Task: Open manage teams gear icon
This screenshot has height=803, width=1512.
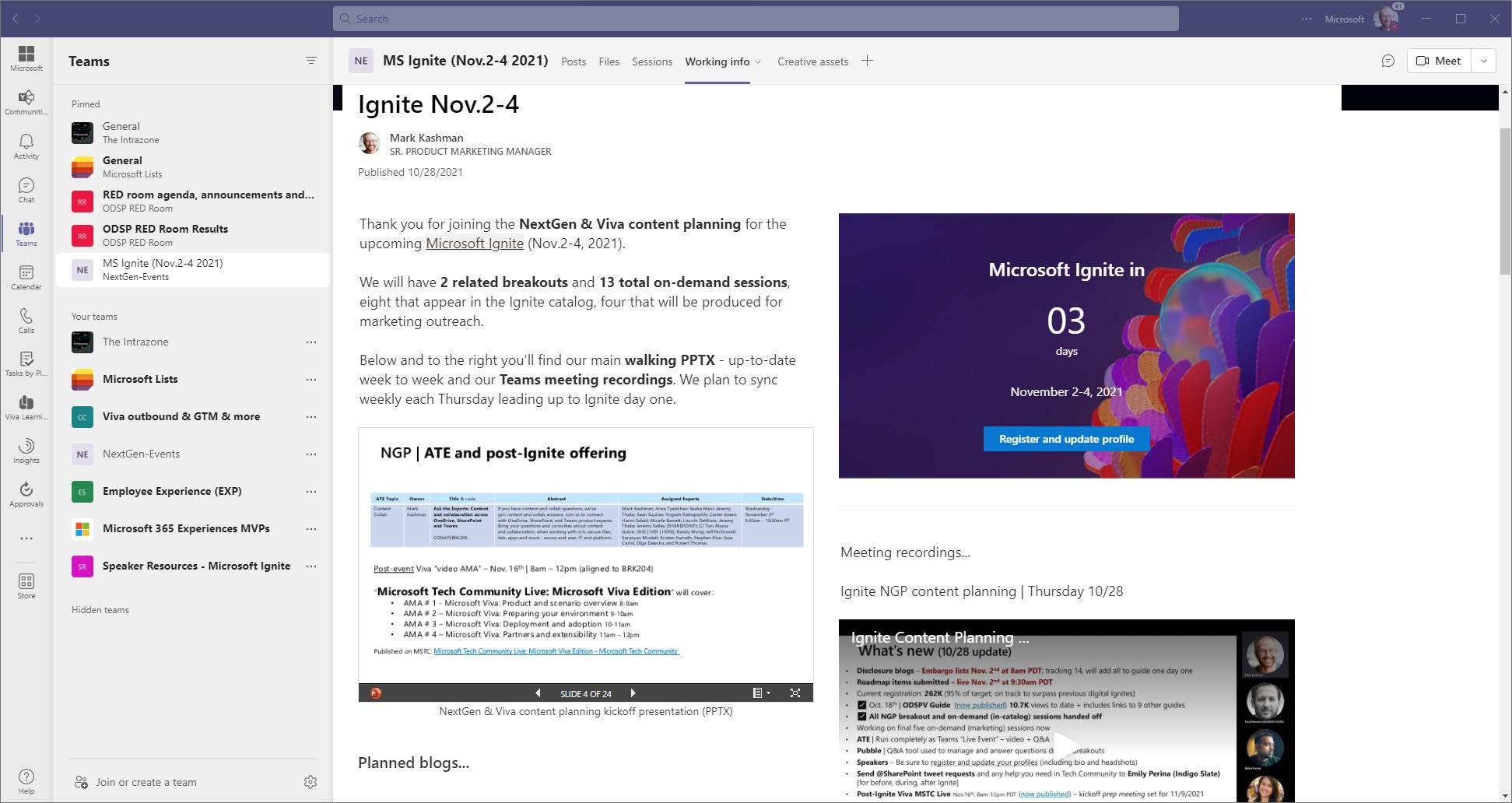Action: [x=310, y=782]
